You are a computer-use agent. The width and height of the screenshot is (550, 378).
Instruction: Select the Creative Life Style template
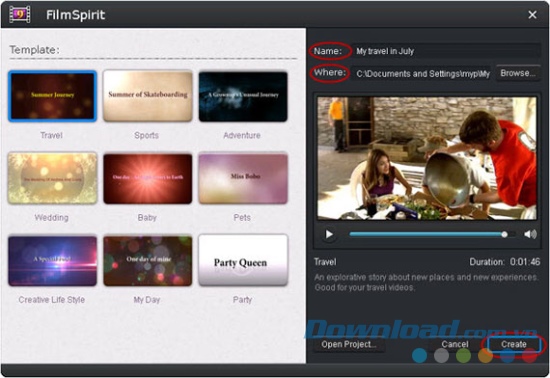(x=52, y=261)
